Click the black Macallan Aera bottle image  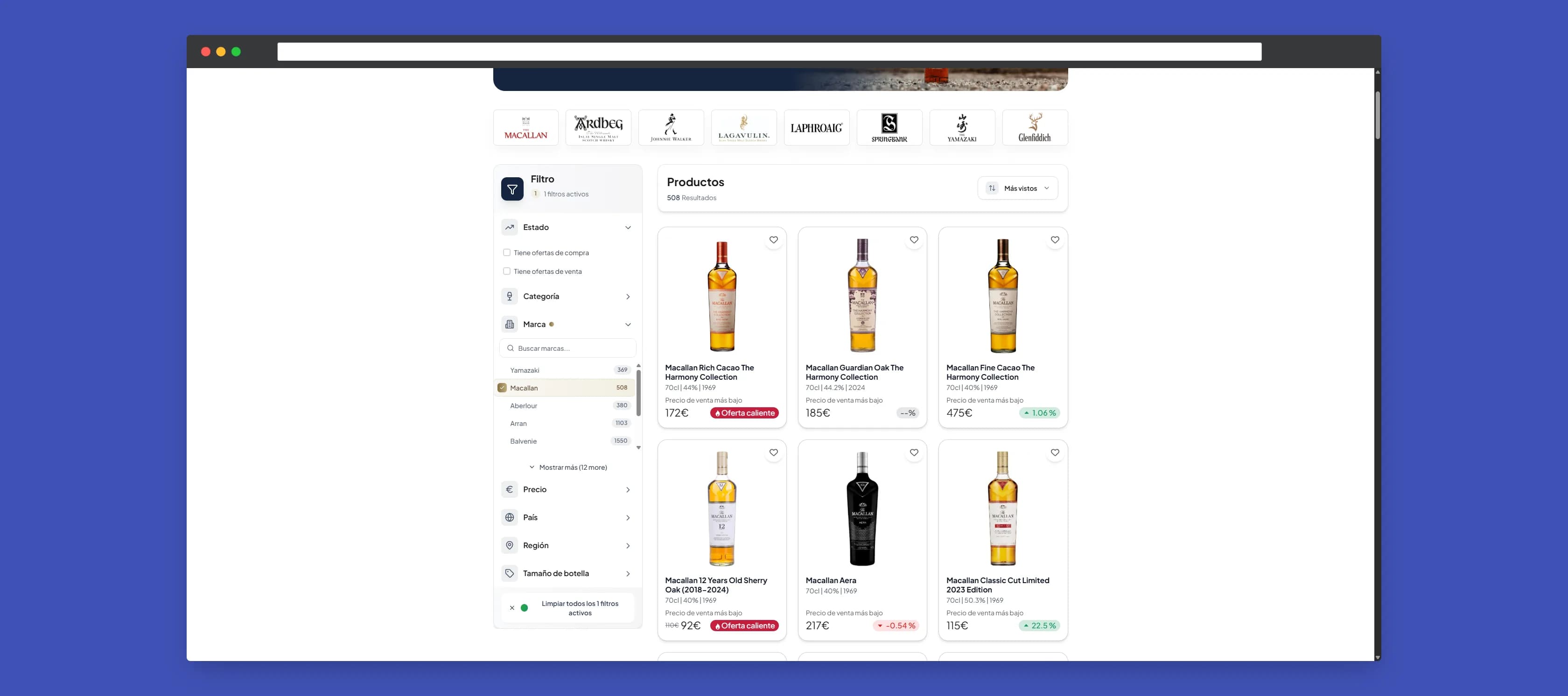coord(862,509)
